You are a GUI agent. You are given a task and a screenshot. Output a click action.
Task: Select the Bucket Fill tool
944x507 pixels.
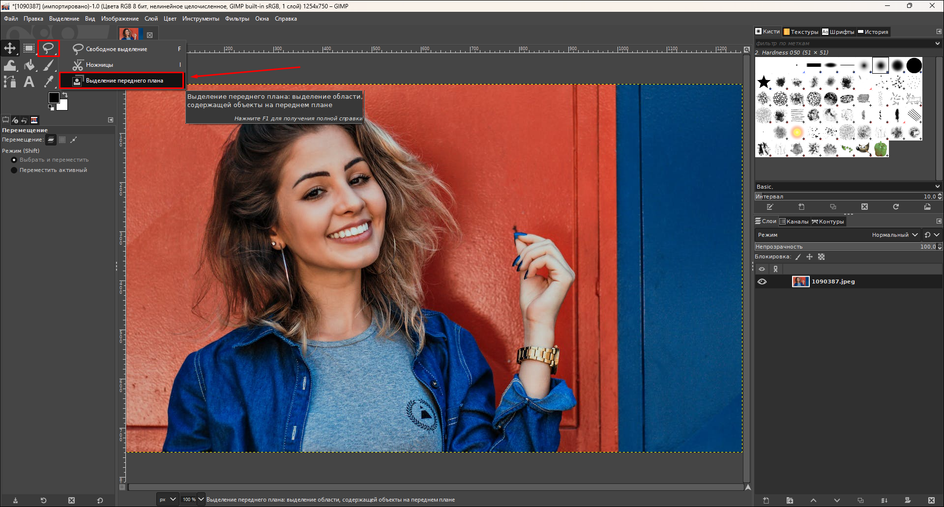pyautogui.click(x=29, y=65)
